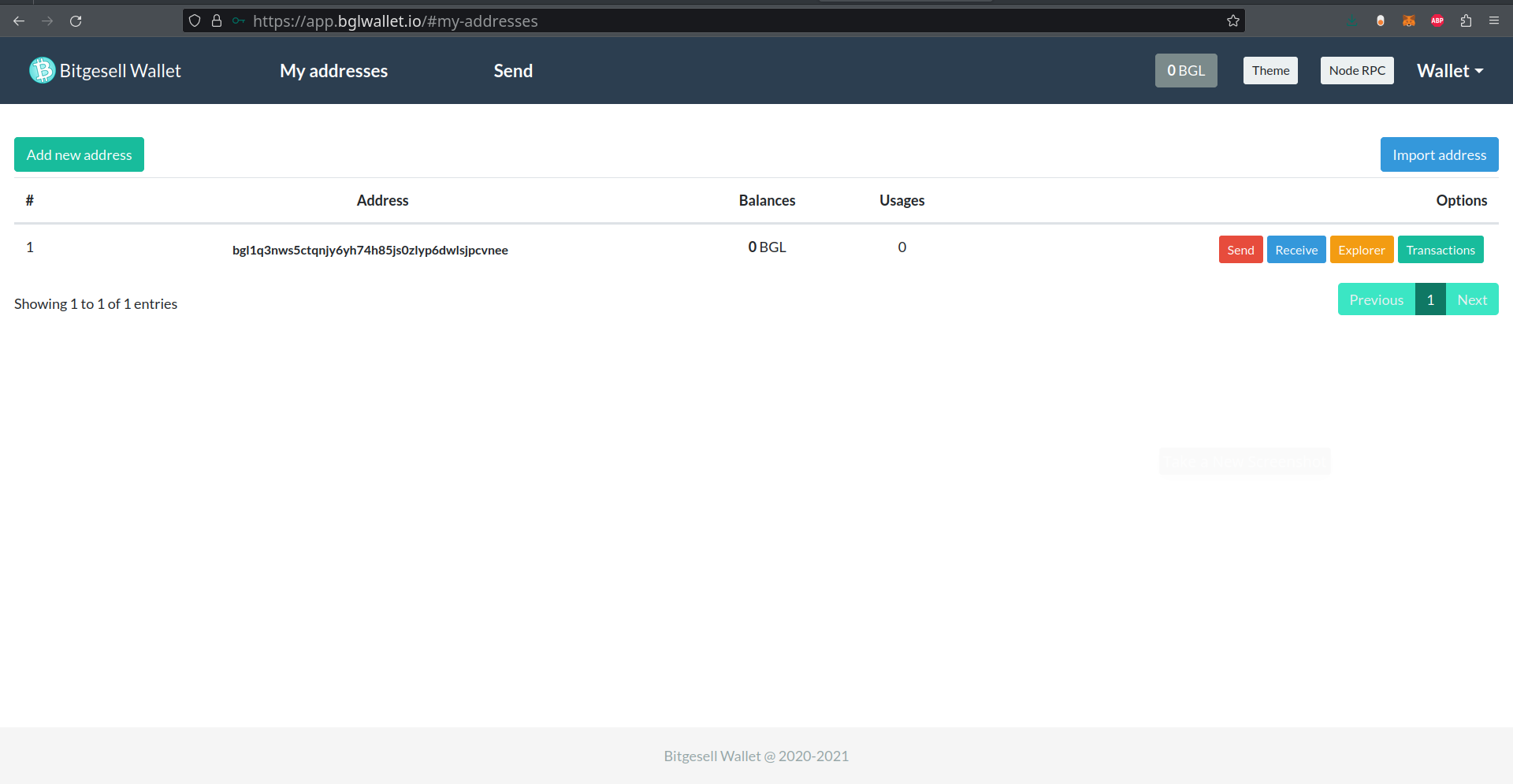The width and height of the screenshot is (1513, 784).
Task: Expand the Wallet dropdown menu
Action: click(1450, 71)
